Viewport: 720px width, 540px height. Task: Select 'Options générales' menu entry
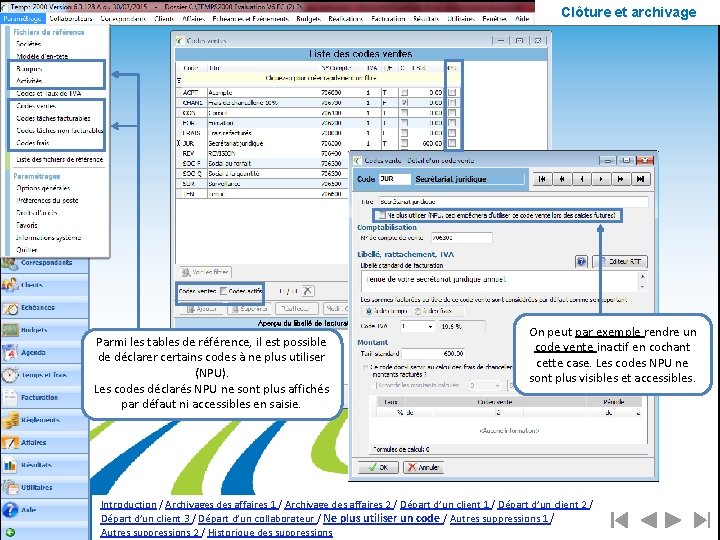point(43,188)
